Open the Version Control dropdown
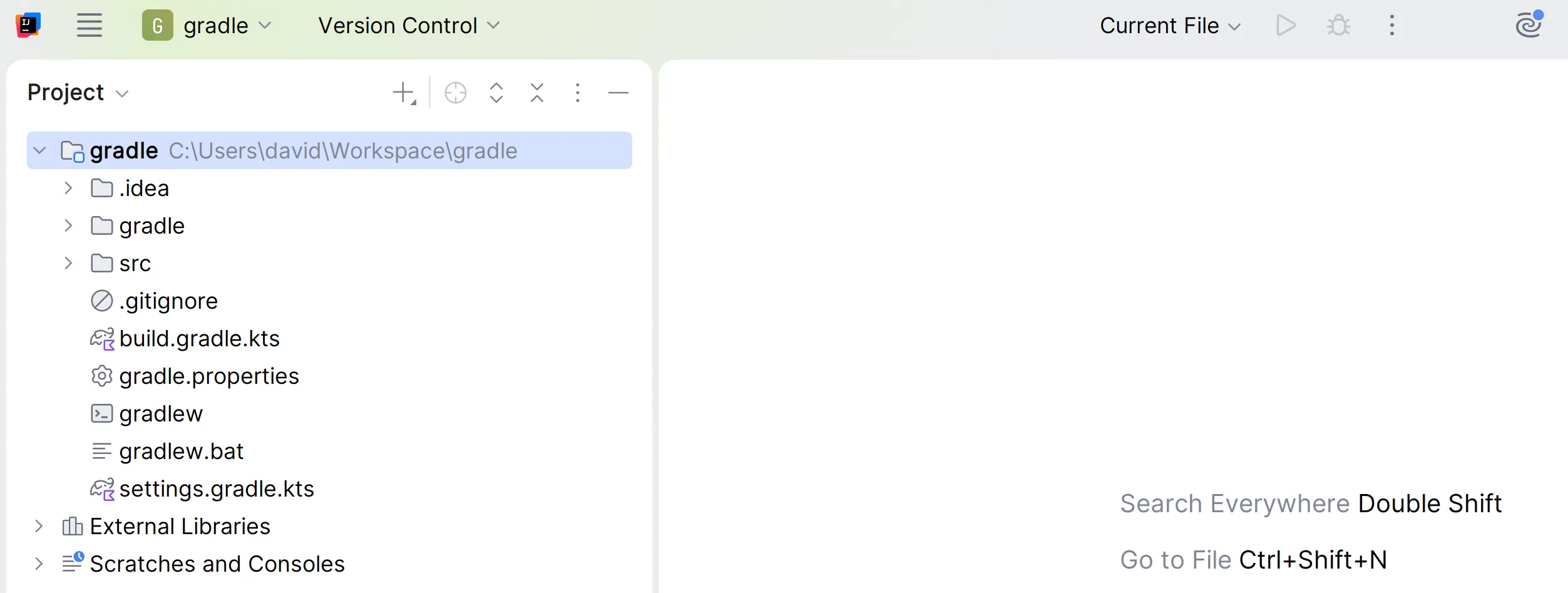This screenshot has height=593, width=1568. tap(409, 26)
